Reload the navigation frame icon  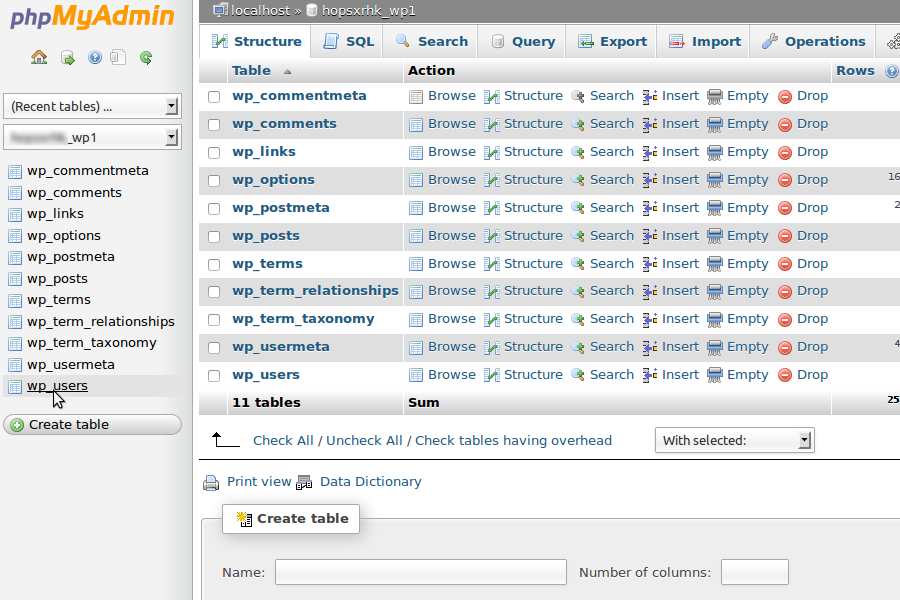(x=146, y=57)
